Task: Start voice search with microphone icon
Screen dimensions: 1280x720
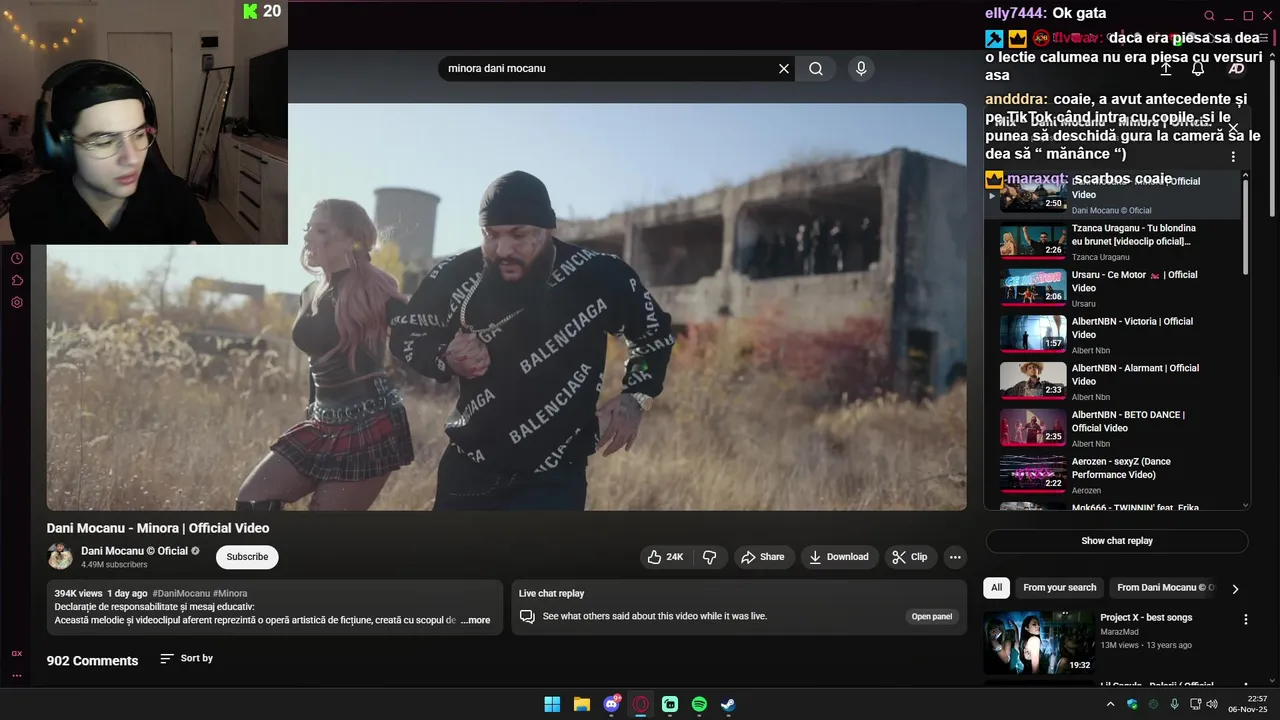Action: tap(861, 69)
